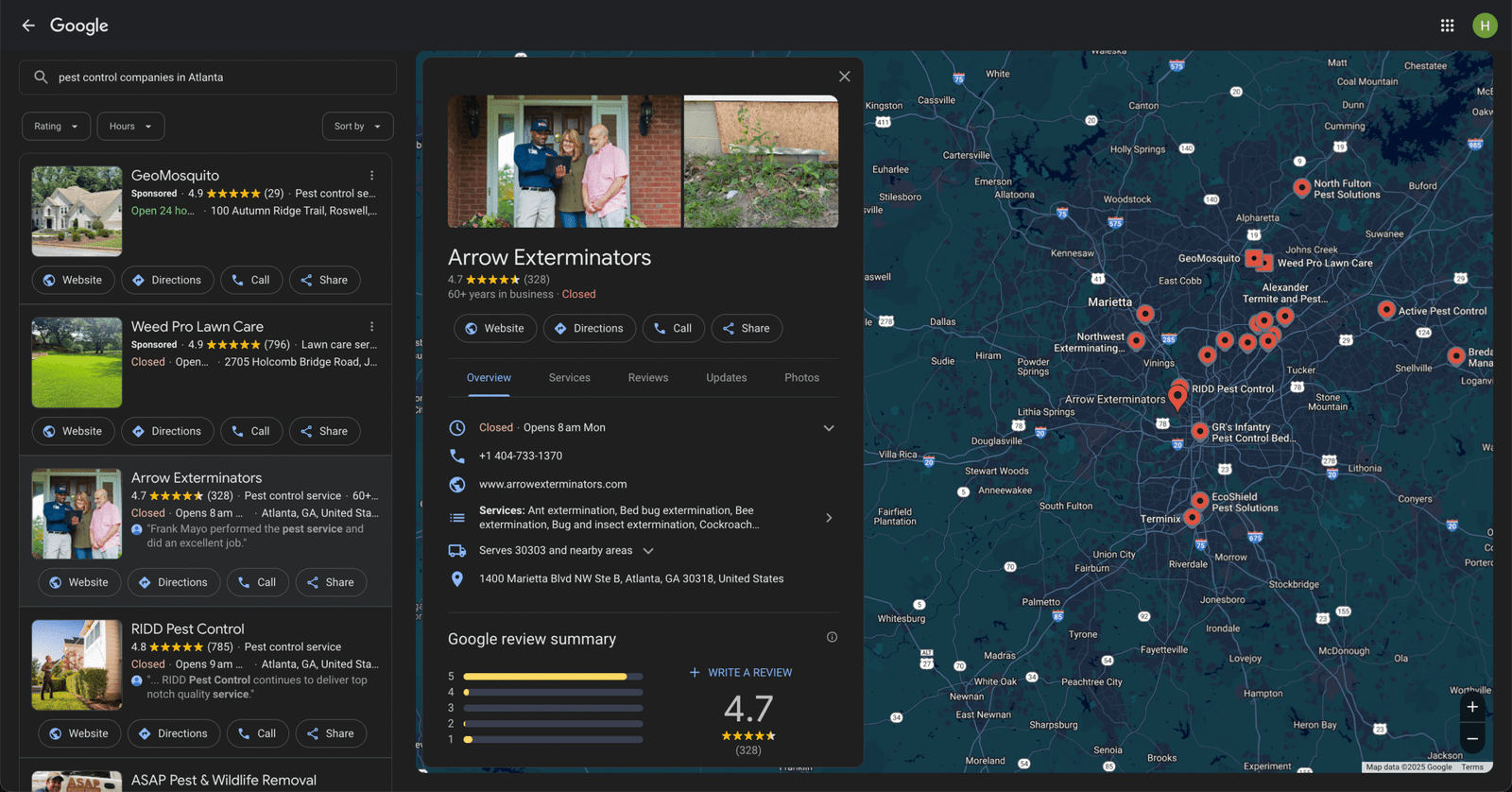Open the GeoMosquito house thumbnail

pos(77,212)
